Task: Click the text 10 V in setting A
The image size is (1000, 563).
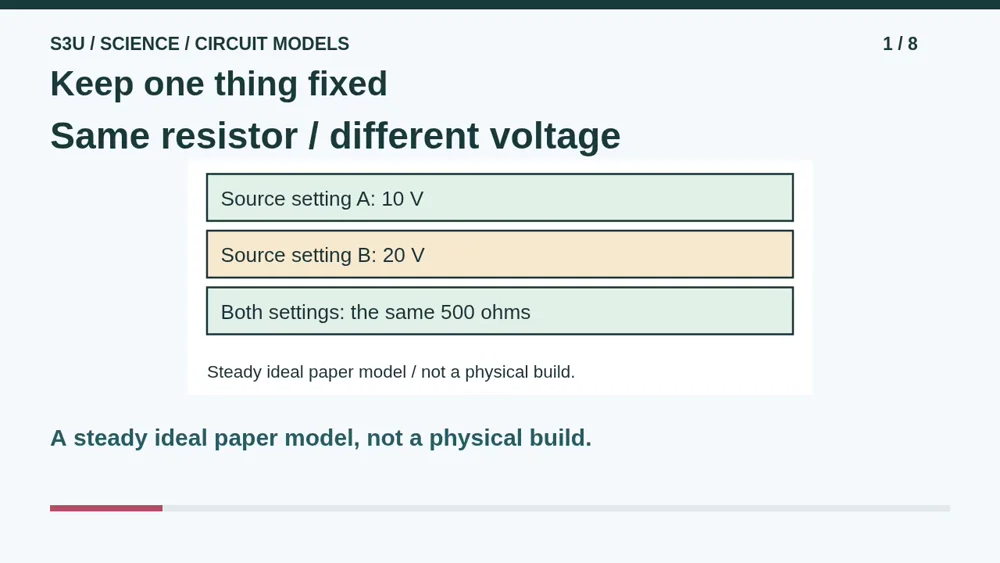Action: (402, 199)
